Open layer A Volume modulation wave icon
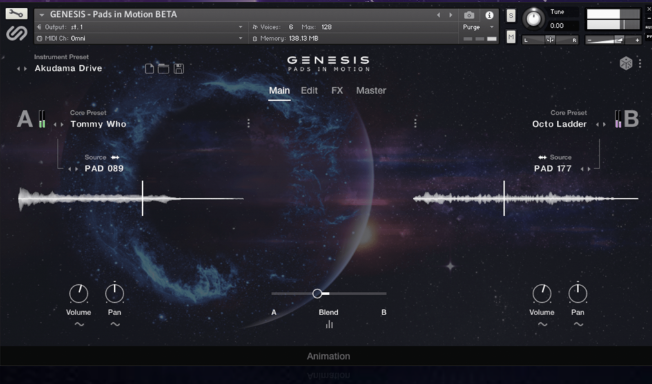The image size is (652, 384). 79,325
